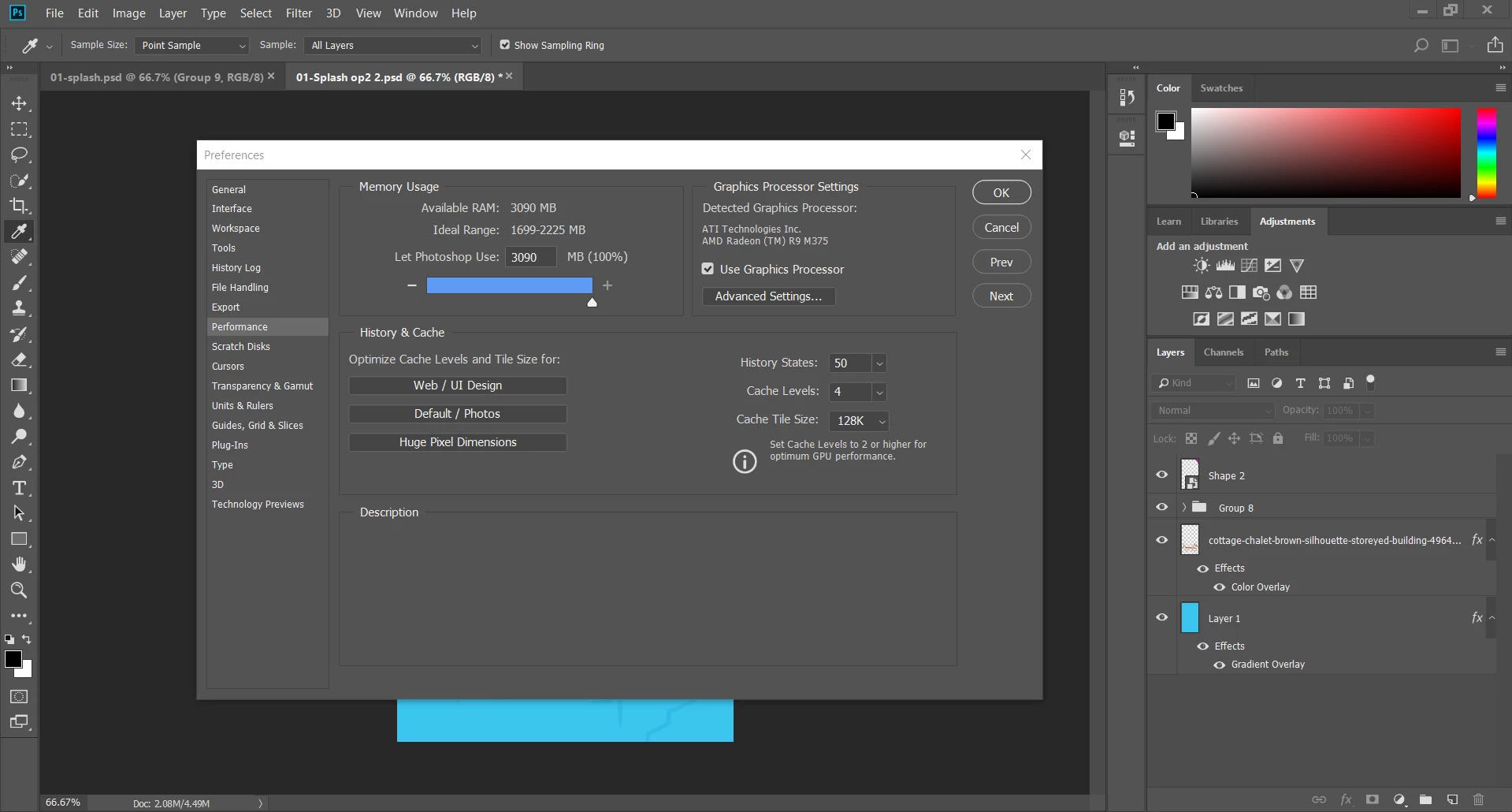Select the Clone Stamp tool
The height and width of the screenshot is (812, 1512).
tap(19, 308)
